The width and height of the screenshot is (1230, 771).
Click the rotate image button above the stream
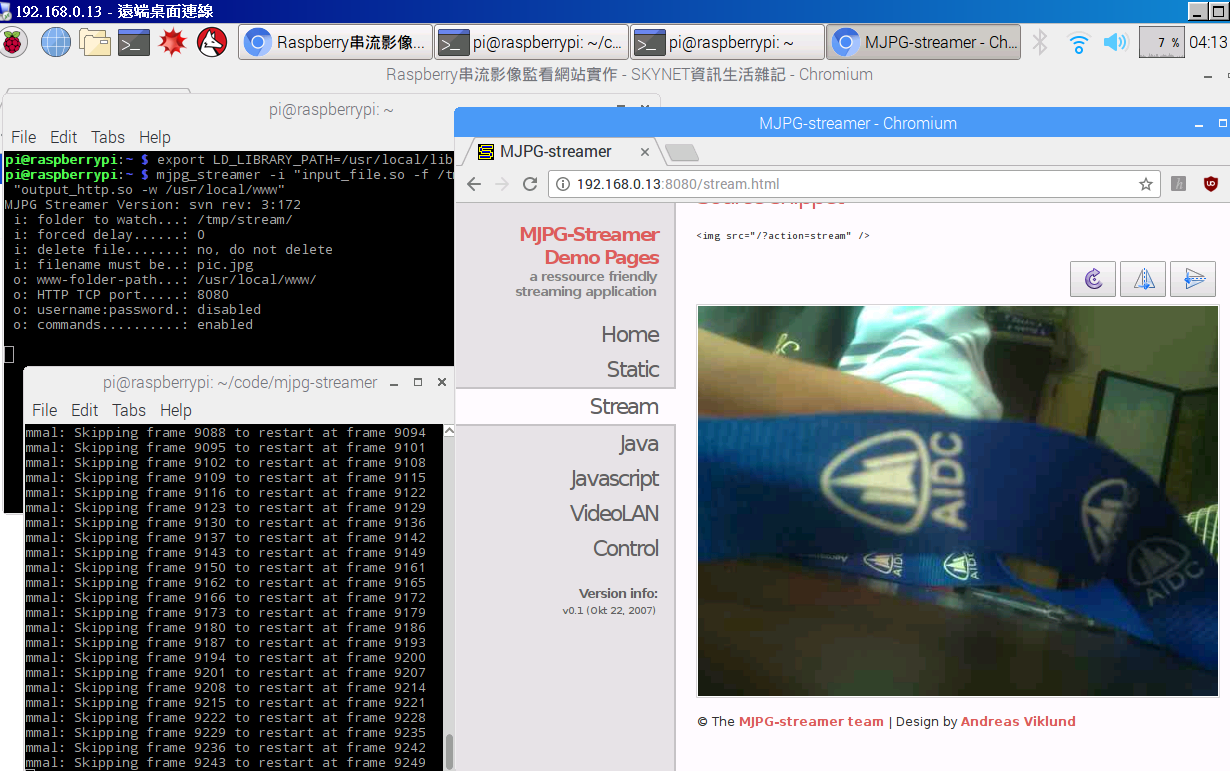(x=1092, y=279)
